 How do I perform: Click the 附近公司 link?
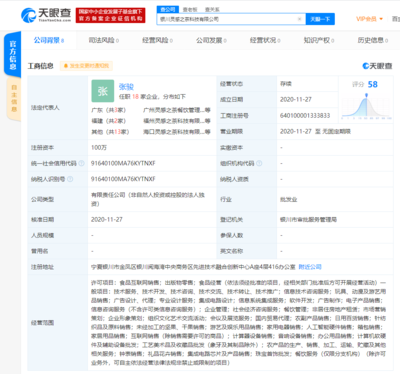tap(310, 267)
